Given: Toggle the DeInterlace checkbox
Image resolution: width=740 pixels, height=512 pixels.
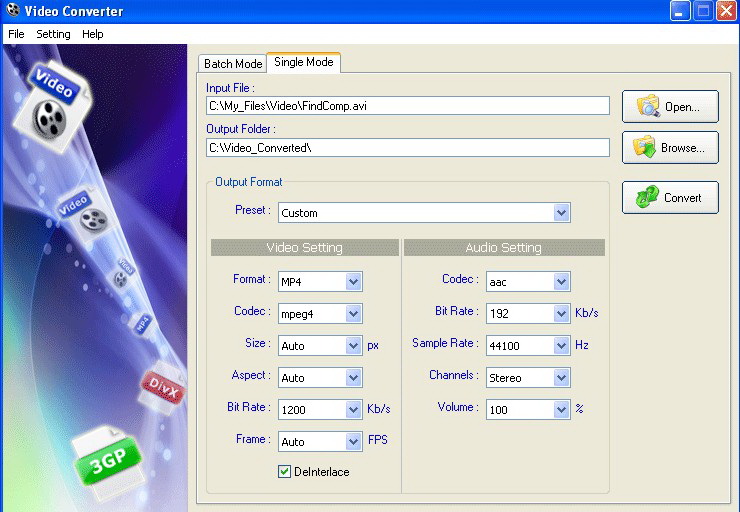Looking at the screenshot, I should pos(284,471).
